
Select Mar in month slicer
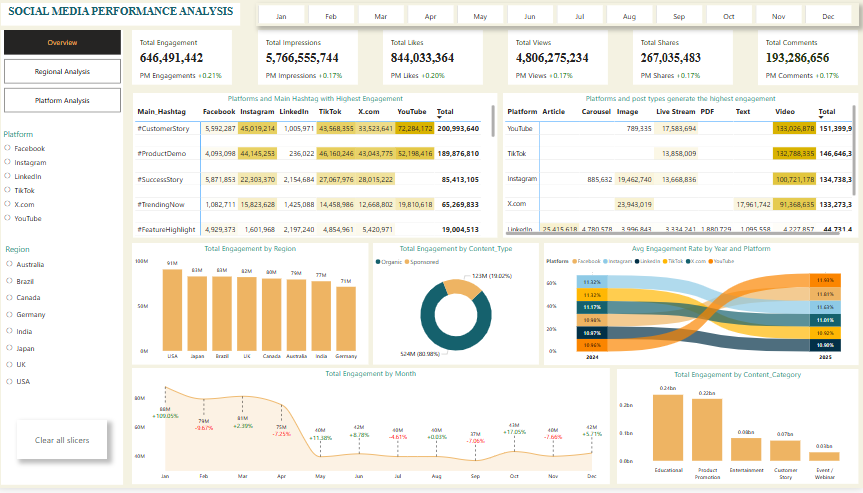(381, 17)
